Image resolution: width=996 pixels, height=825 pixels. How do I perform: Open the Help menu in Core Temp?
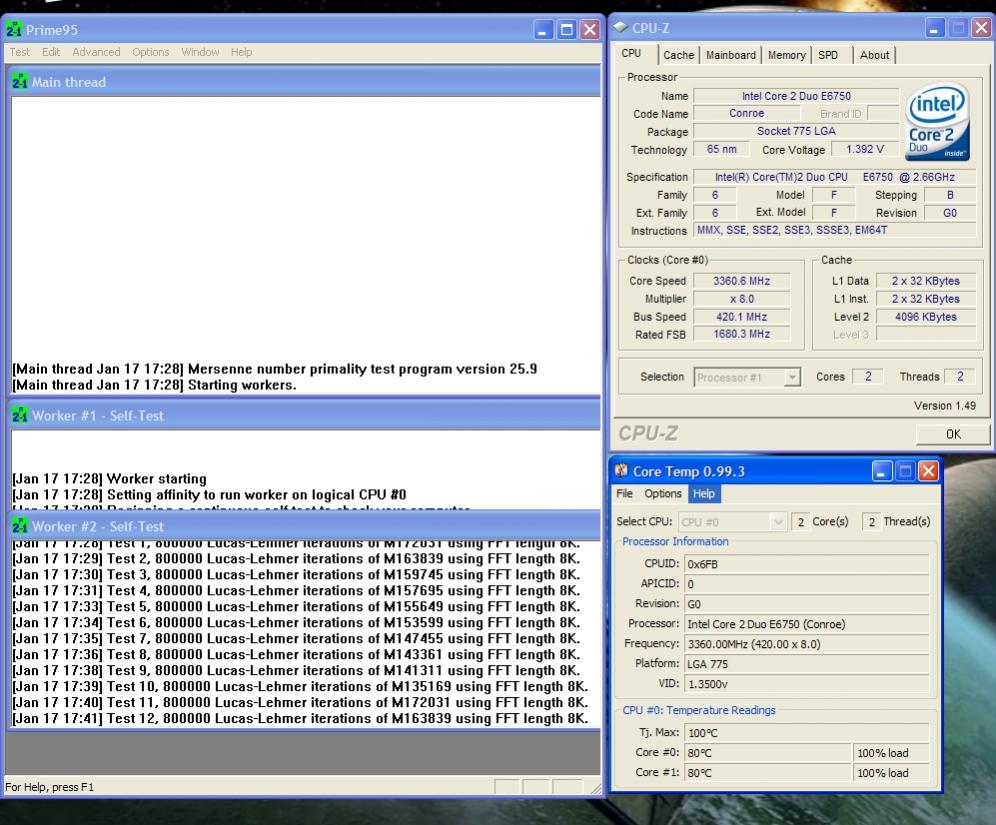[704, 493]
